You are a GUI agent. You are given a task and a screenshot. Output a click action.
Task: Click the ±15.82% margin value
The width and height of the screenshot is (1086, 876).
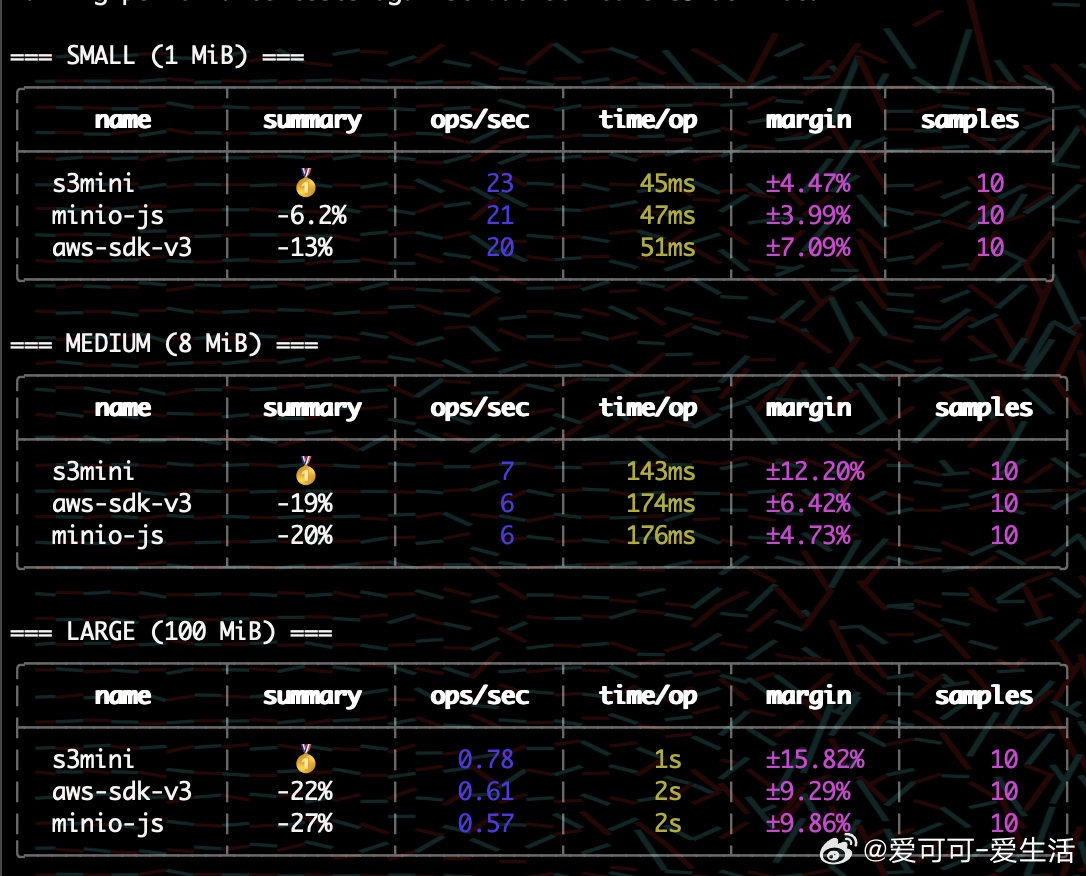(815, 760)
